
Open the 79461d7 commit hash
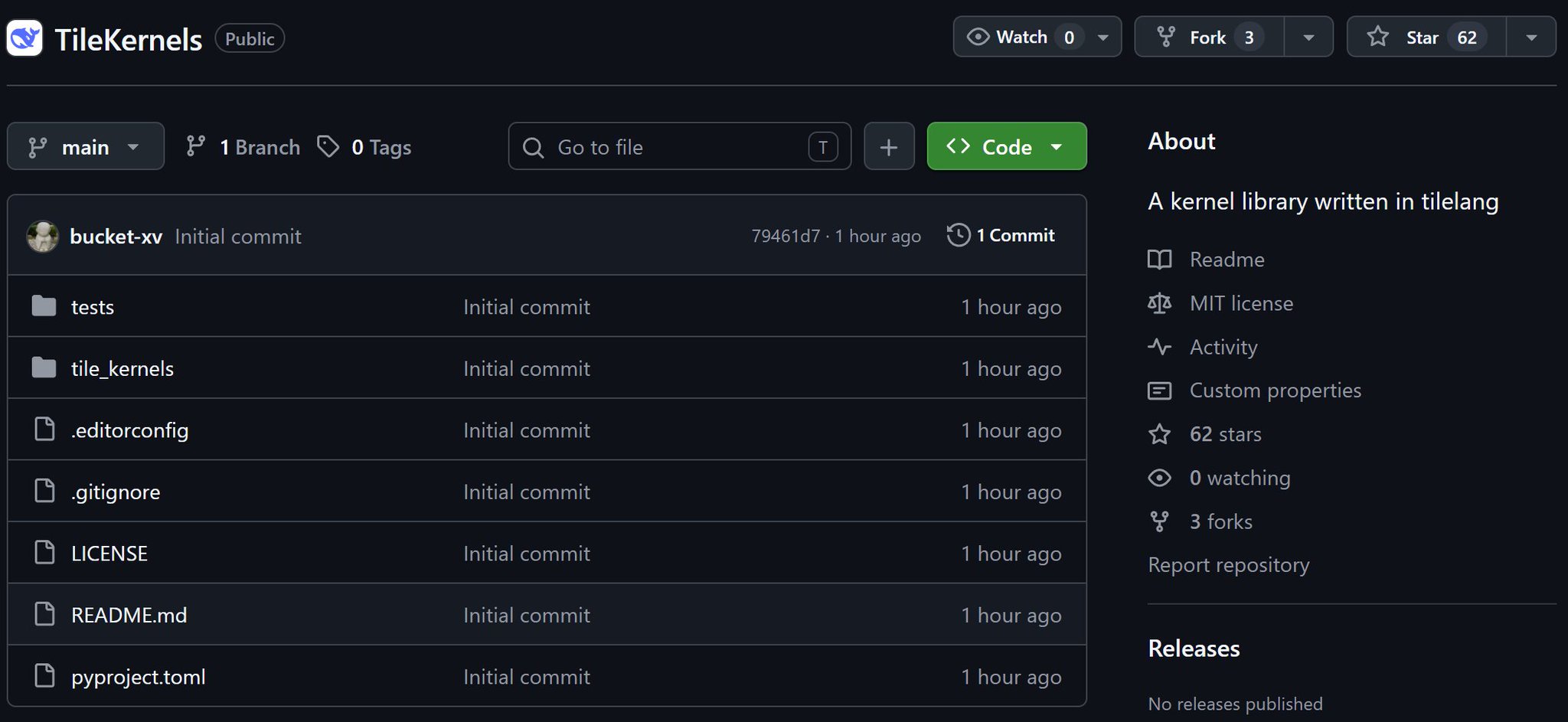click(786, 236)
